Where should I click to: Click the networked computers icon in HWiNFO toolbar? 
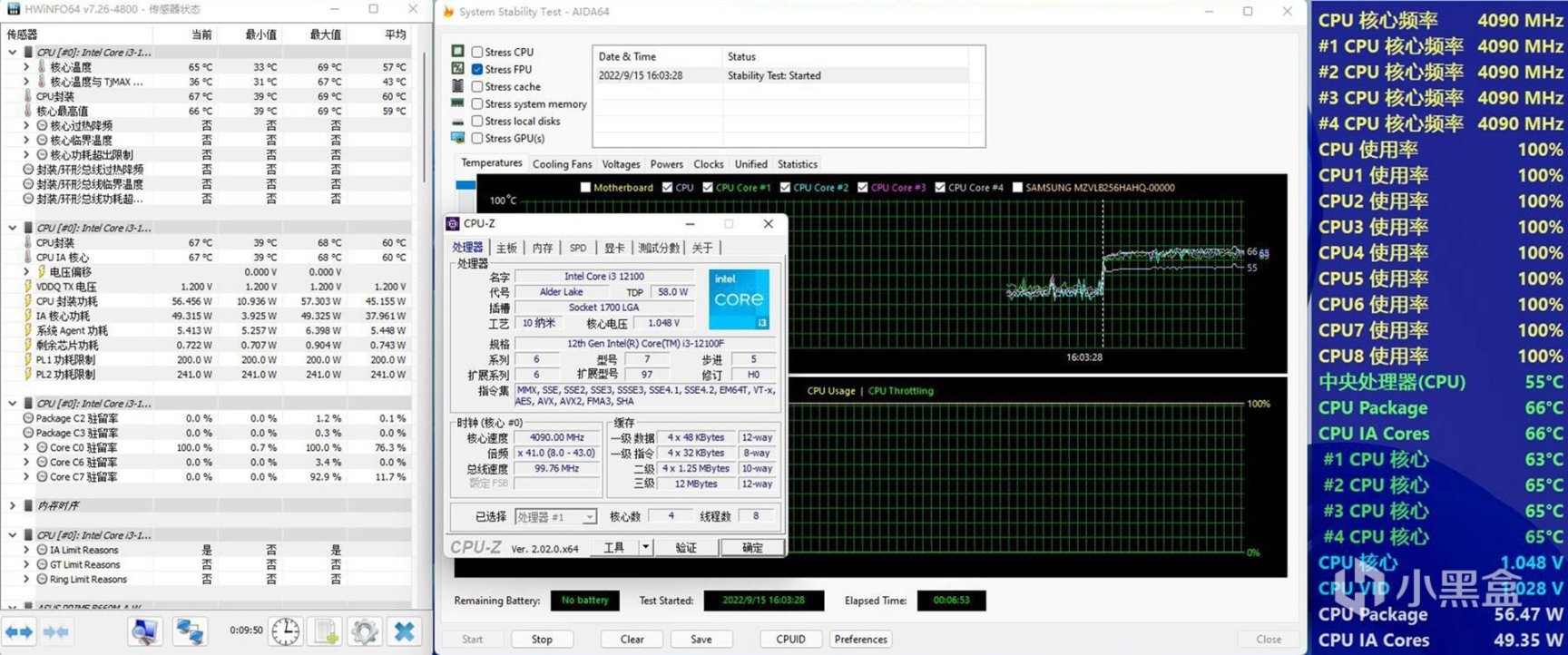[x=190, y=631]
